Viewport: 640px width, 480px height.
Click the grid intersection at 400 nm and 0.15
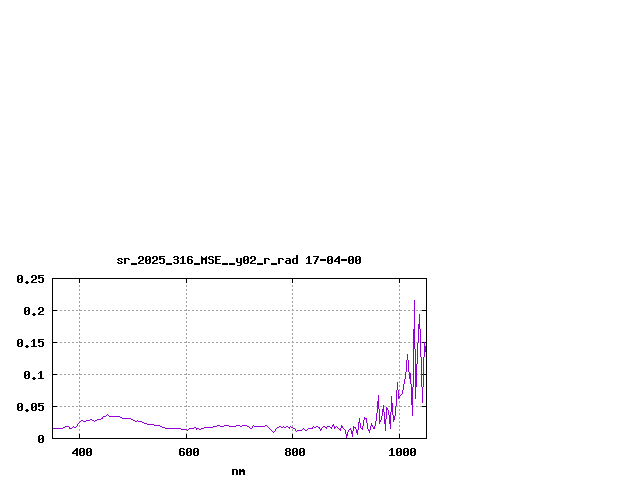(80, 343)
